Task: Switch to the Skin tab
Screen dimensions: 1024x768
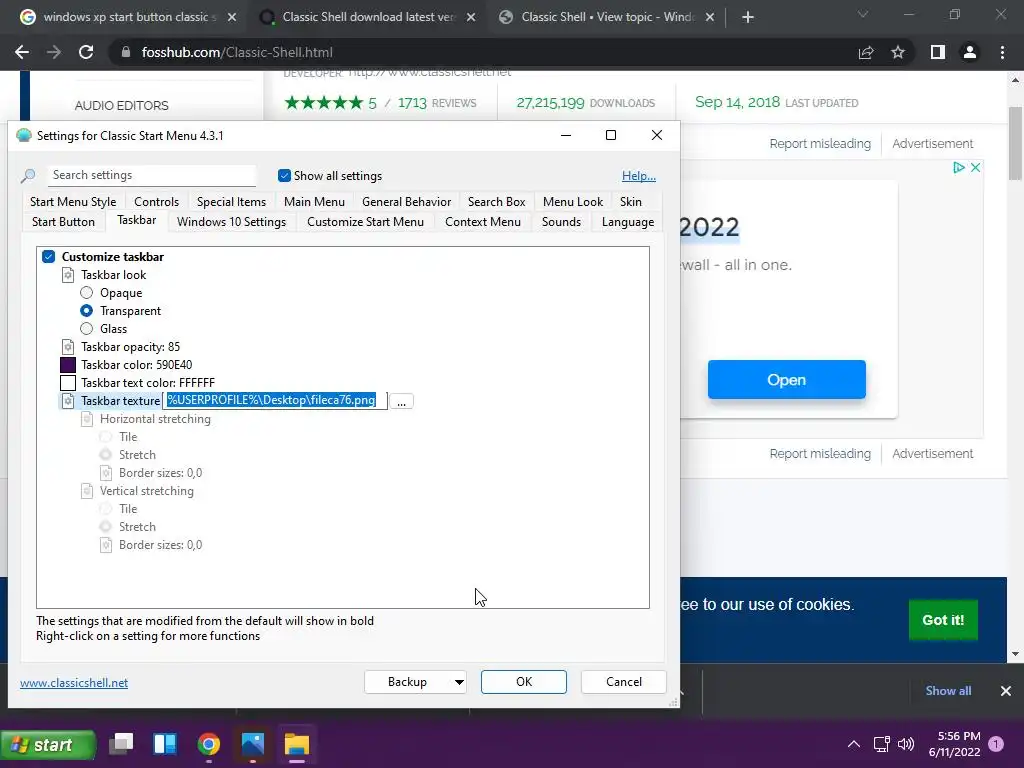Action: [630, 202]
